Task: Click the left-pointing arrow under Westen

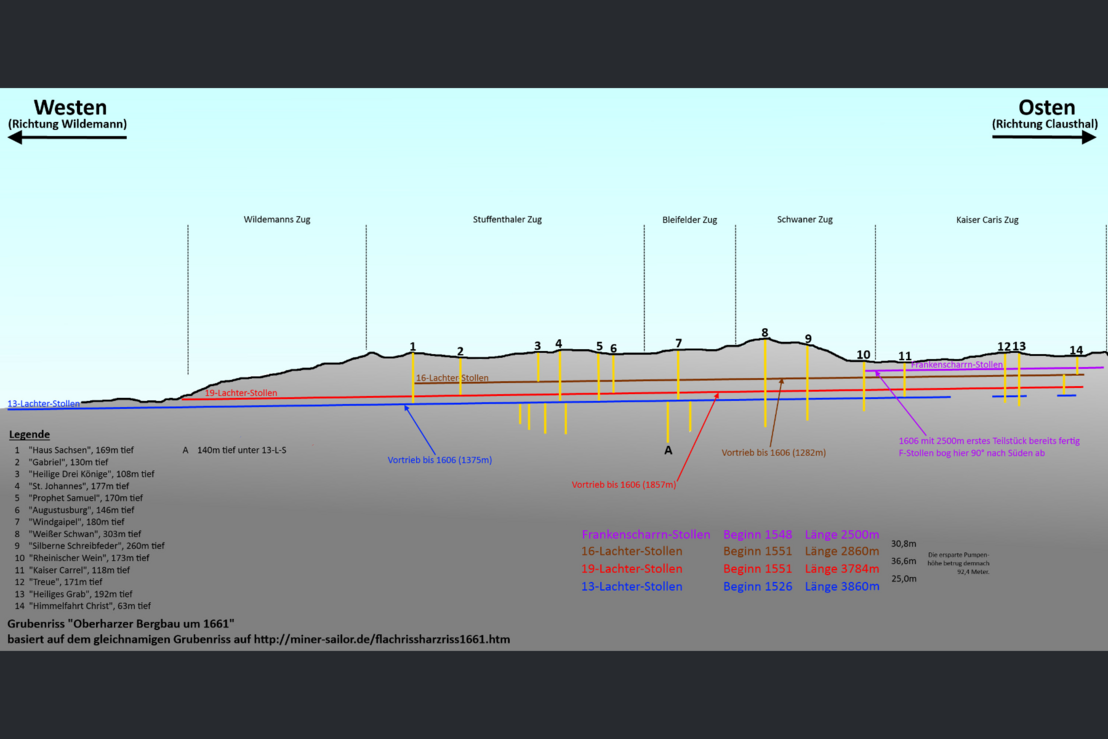Action: (x=67, y=137)
